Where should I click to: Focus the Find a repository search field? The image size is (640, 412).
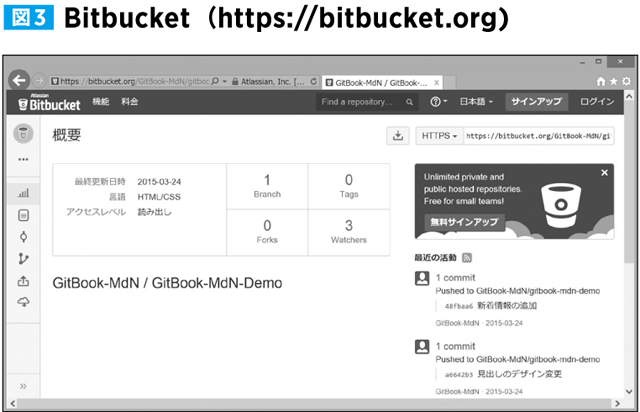366,102
